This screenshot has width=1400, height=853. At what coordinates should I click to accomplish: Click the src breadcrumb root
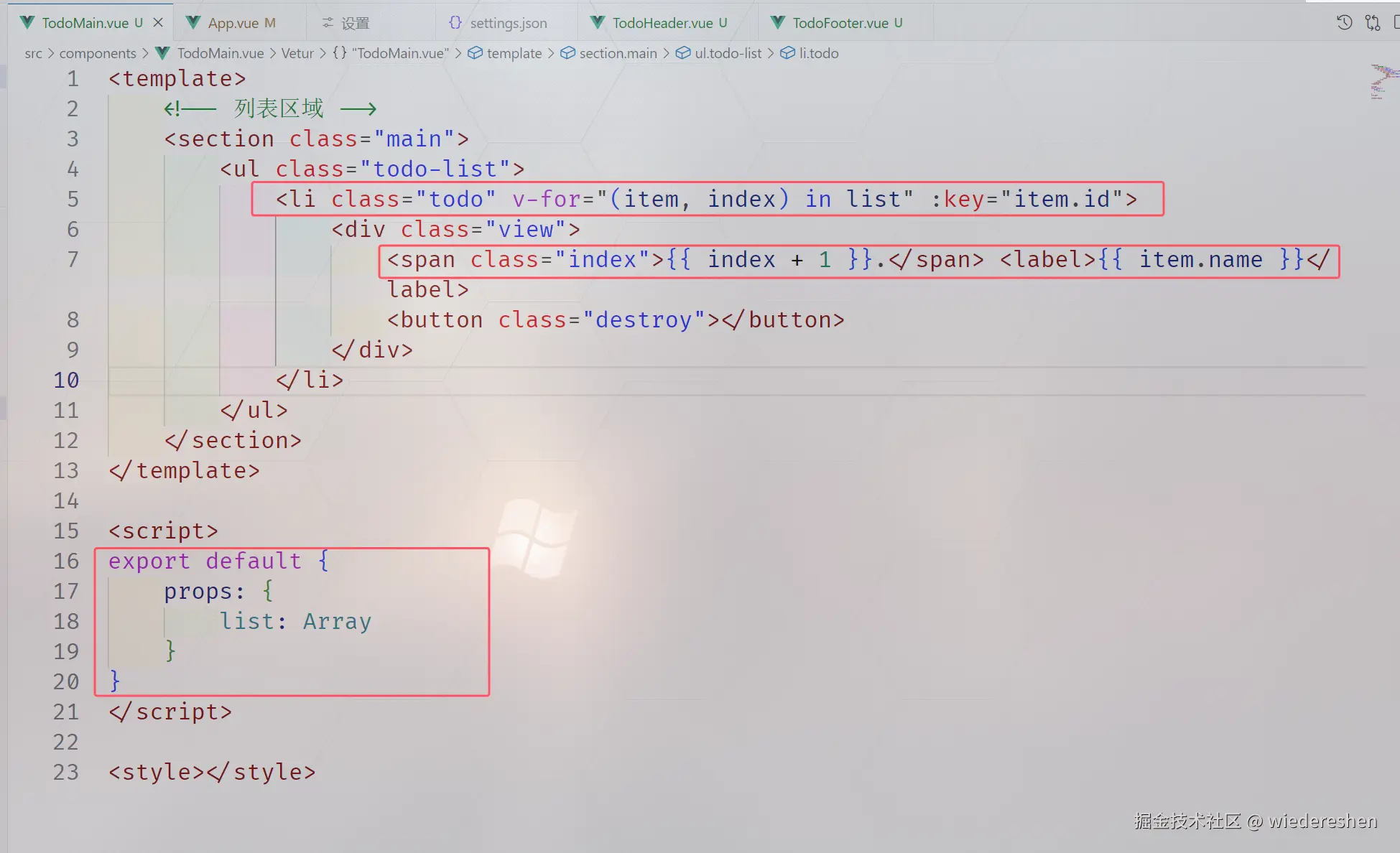click(x=33, y=53)
